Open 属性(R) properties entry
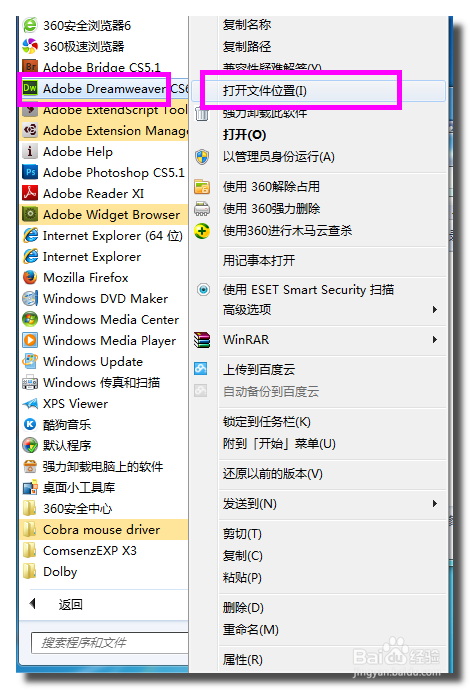This screenshot has width=470, height=690. (242, 660)
